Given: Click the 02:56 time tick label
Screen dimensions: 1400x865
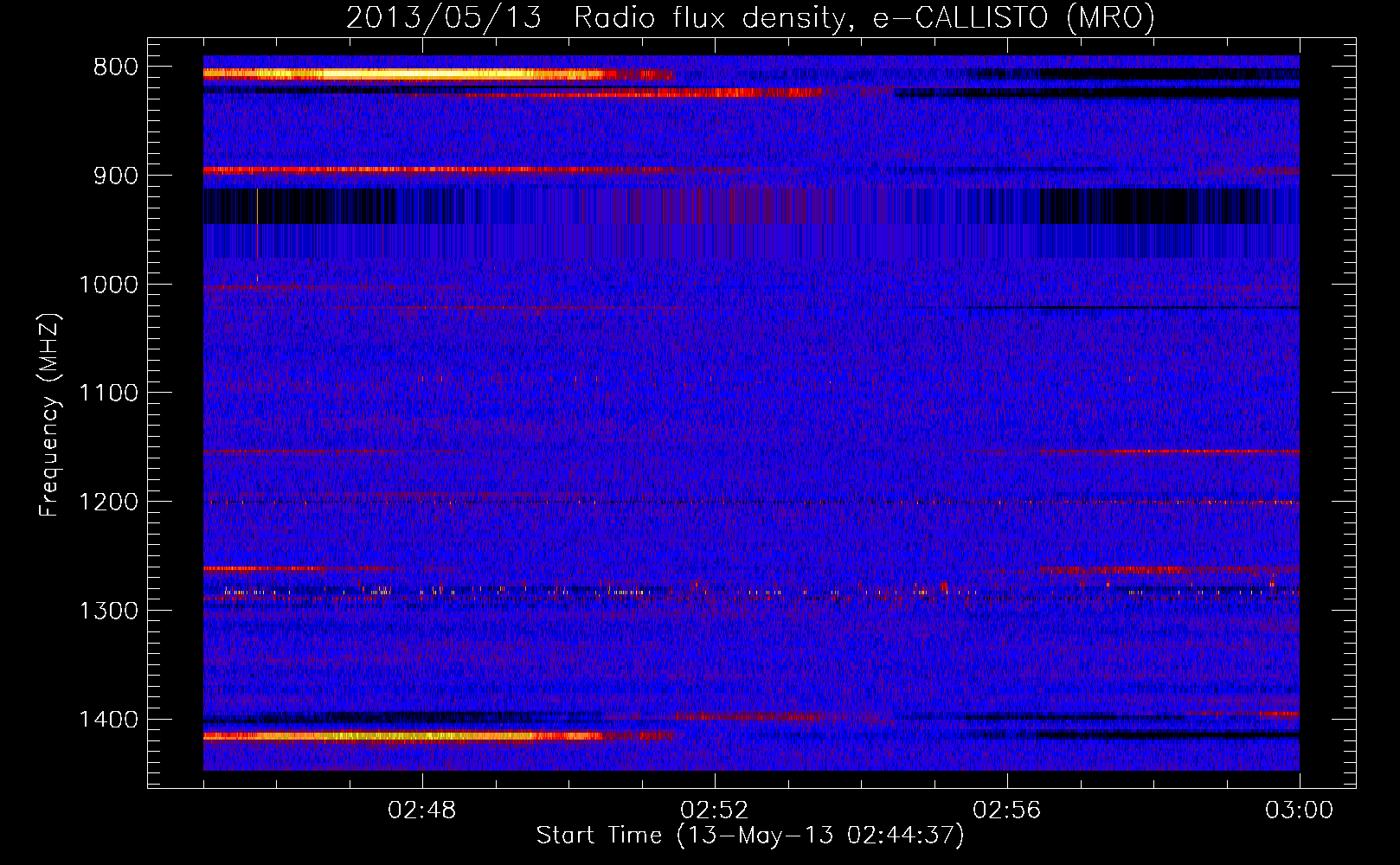Looking at the screenshot, I should pyautogui.click(x=1007, y=811).
